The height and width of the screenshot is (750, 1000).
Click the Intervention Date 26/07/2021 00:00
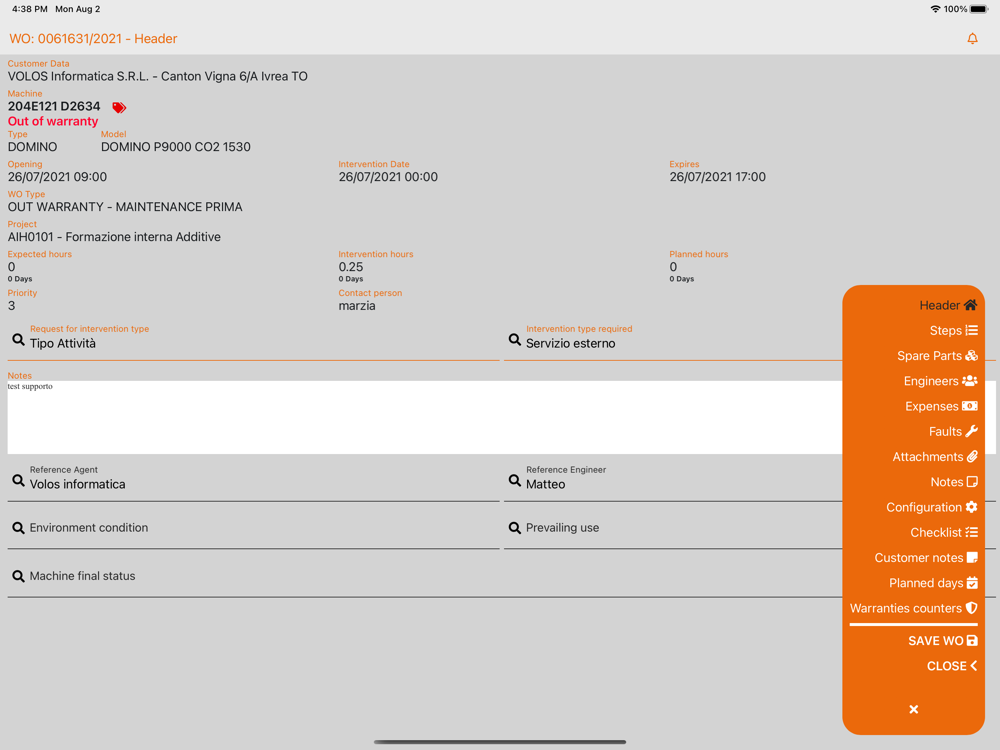click(x=388, y=177)
